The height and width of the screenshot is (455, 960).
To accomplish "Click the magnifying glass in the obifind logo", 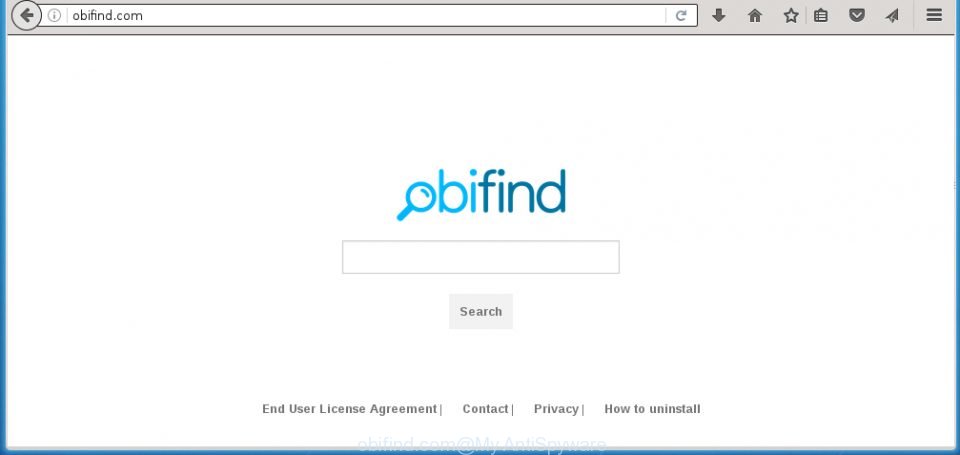I will coord(415,201).
